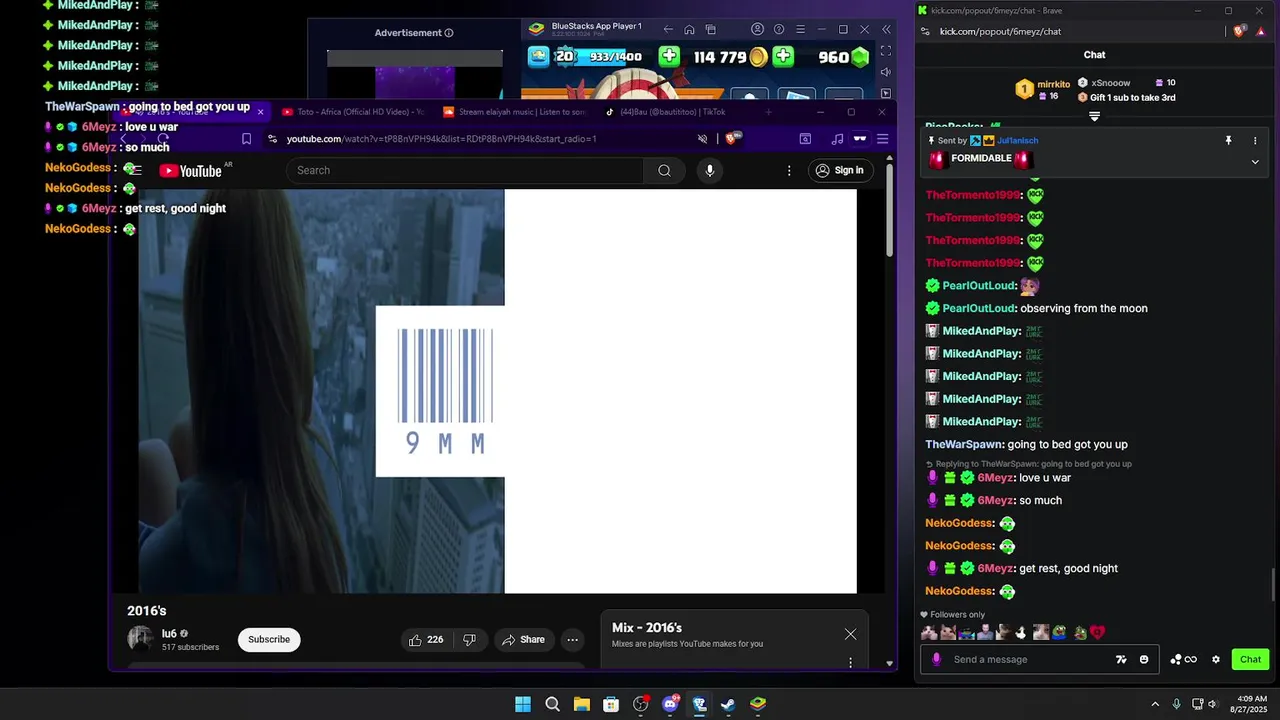Open Brave playlist music note icon
The height and width of the screenshot is (720, 1280).
837,139
